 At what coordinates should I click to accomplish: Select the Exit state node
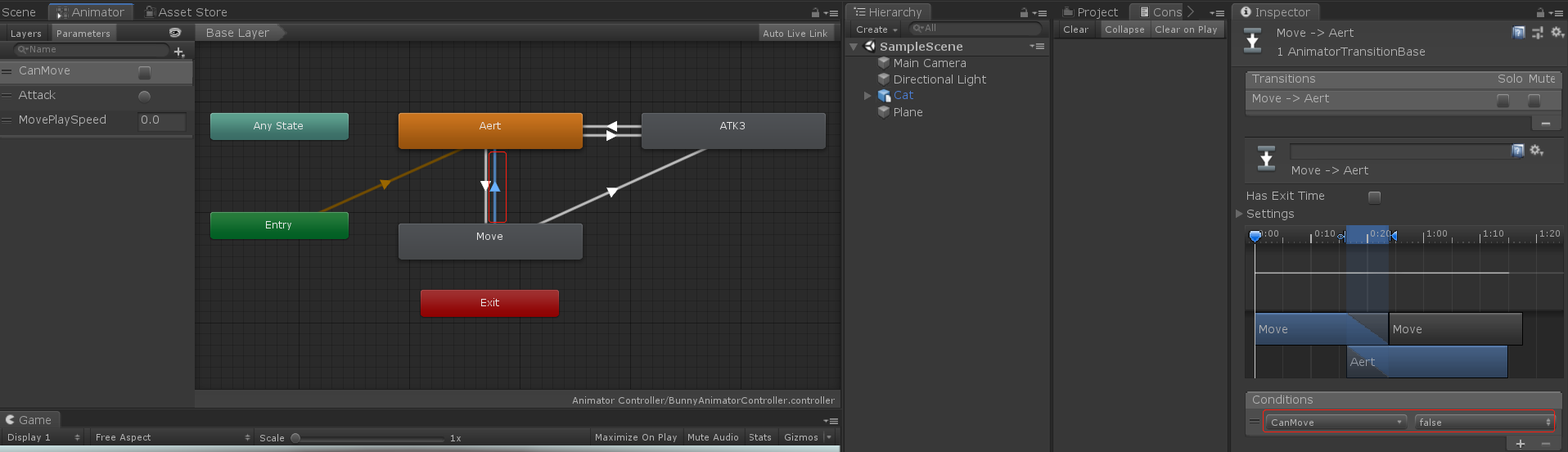click(x=489, y=303)
